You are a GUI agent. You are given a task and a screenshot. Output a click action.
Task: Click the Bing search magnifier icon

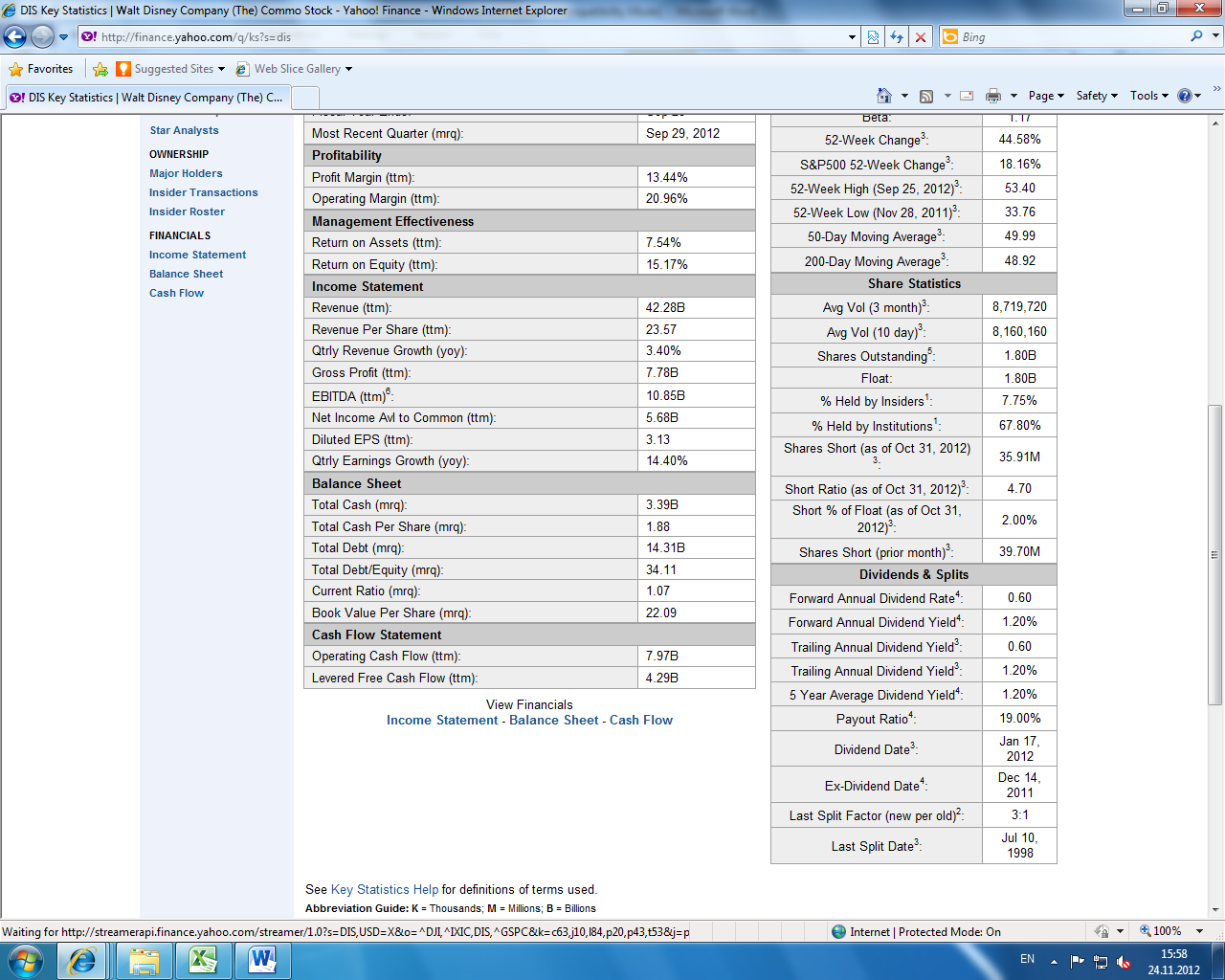pyautogui.click(x=1196, y=36)
